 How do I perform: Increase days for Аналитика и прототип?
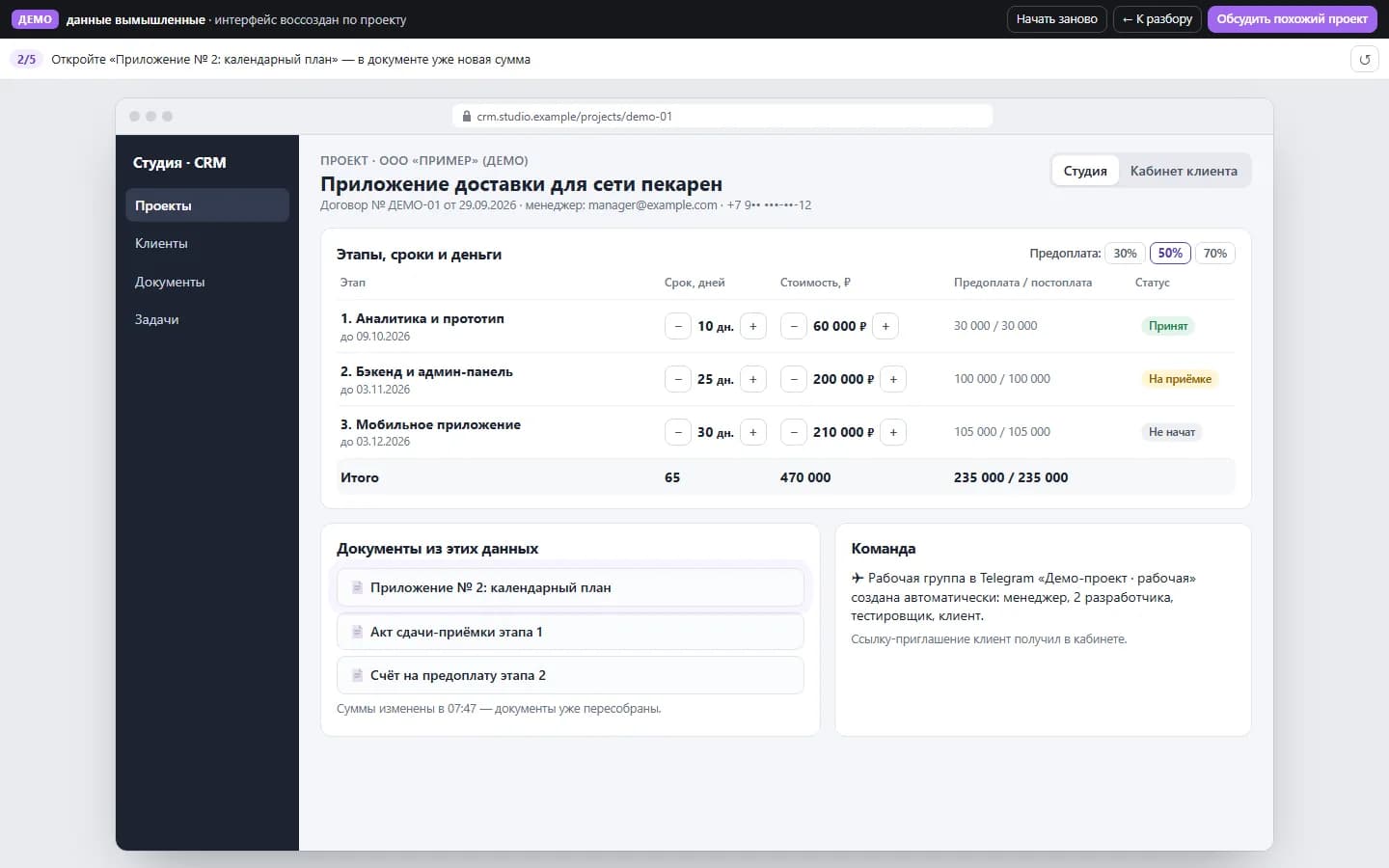tap(753, 326)
